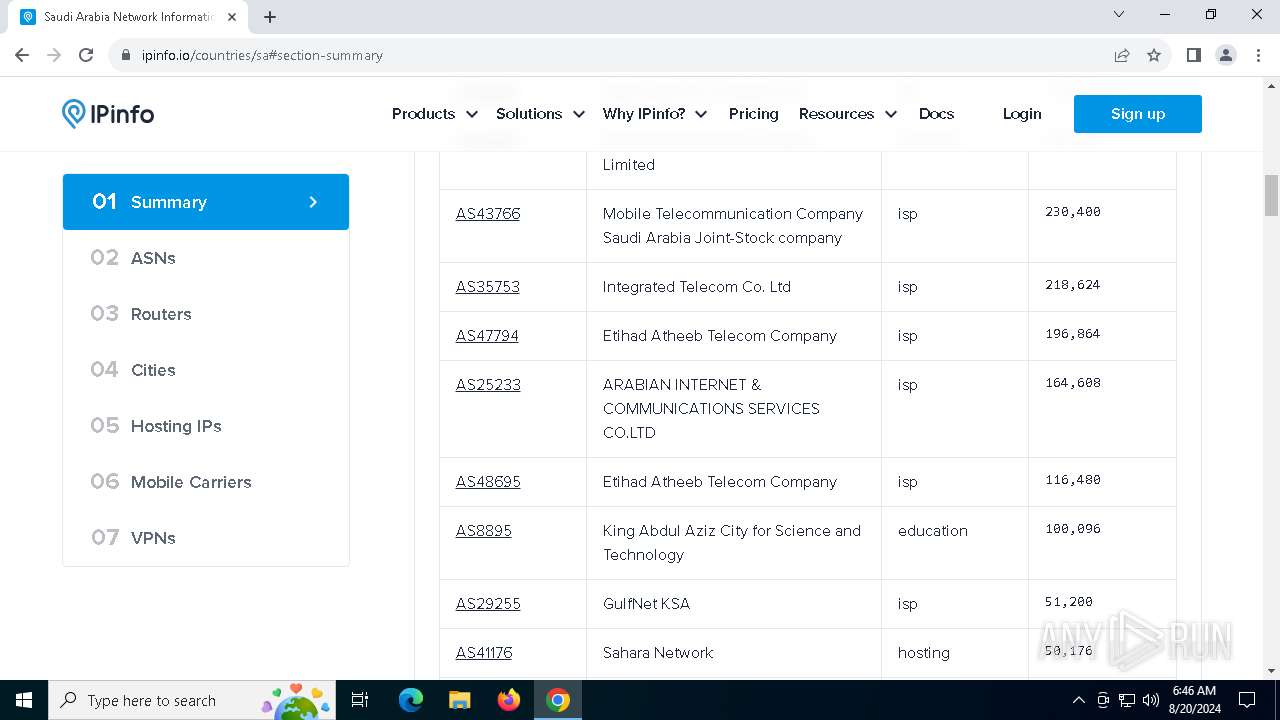Open network settings tray icon

1126,700
